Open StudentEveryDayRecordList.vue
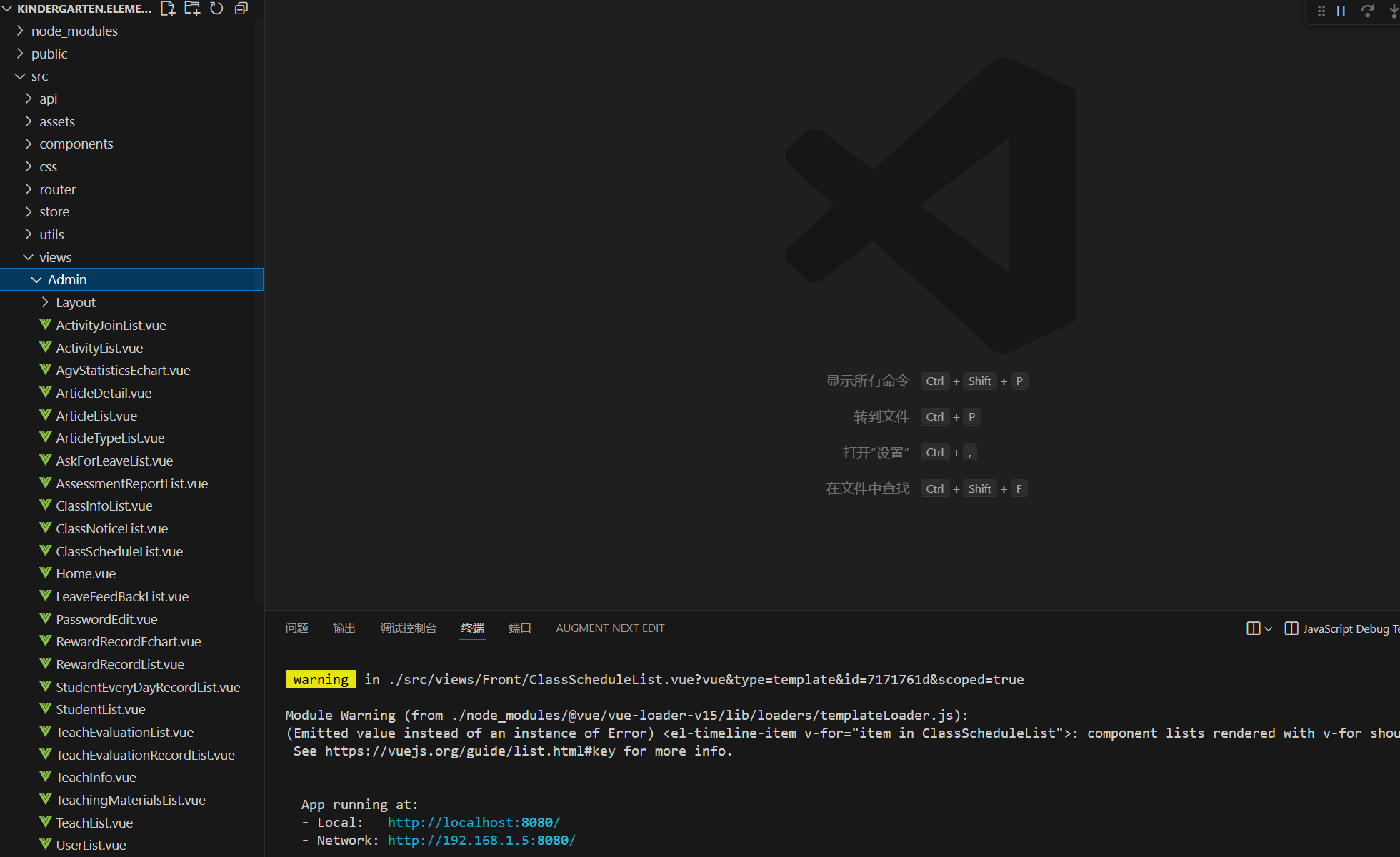Image resolution: width=1400 pixels, height=857 pixels. click(x=132, y=687)
